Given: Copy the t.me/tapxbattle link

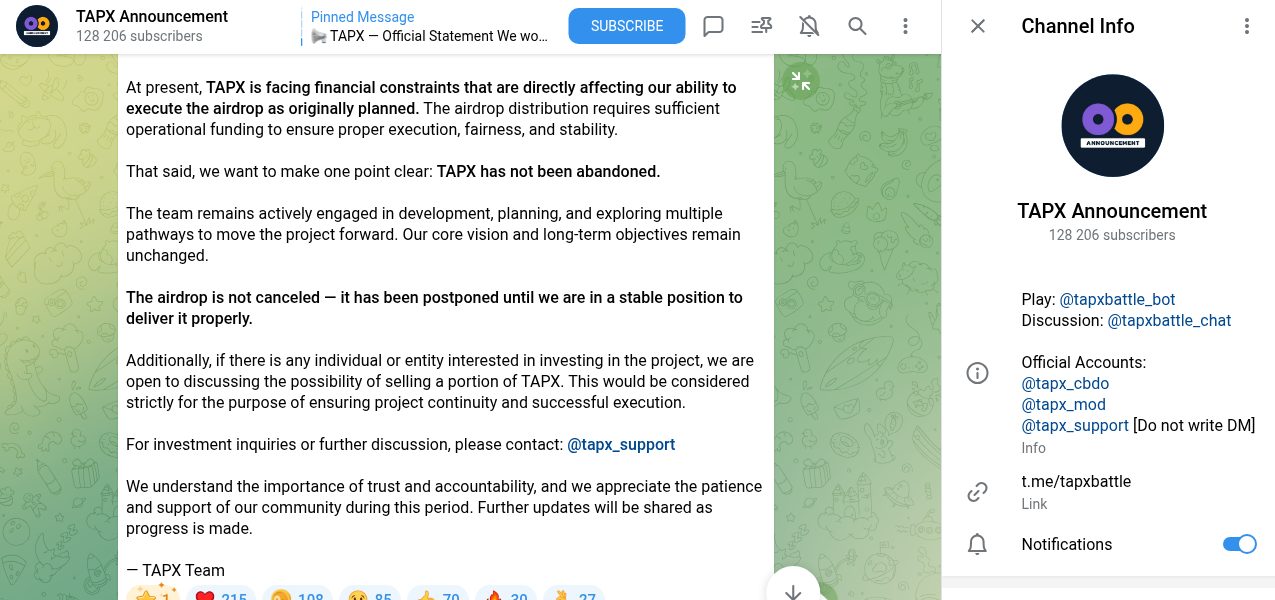Looking at the screenshot, I should coord(1076,481).
